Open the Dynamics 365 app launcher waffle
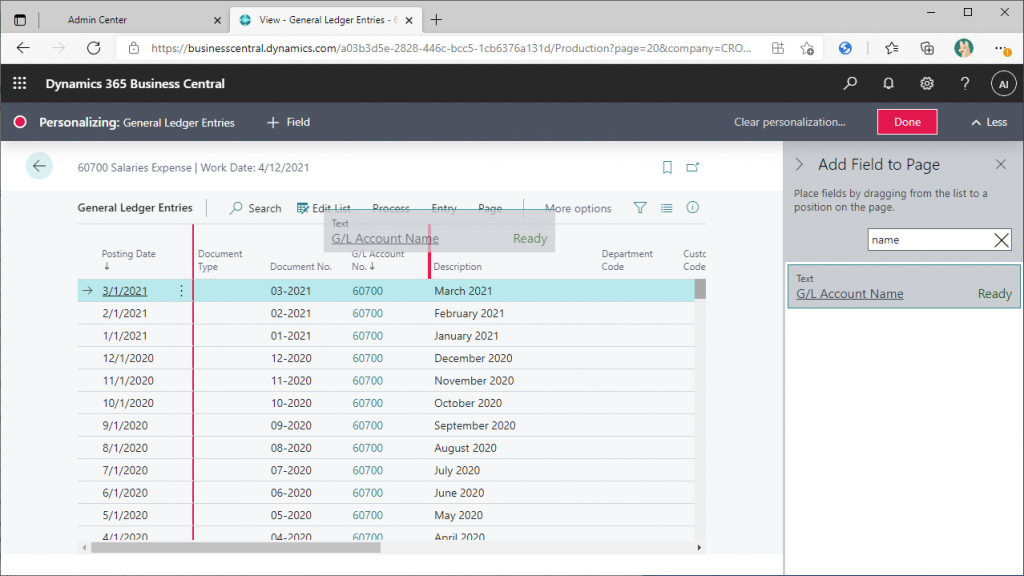The image size is (1024, 576). pyautogui.click(x=20, y=84)
